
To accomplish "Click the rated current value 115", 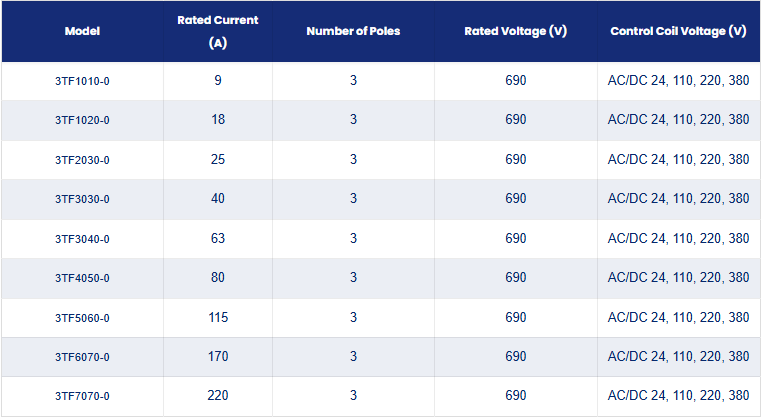I will [x=218, y=317].
